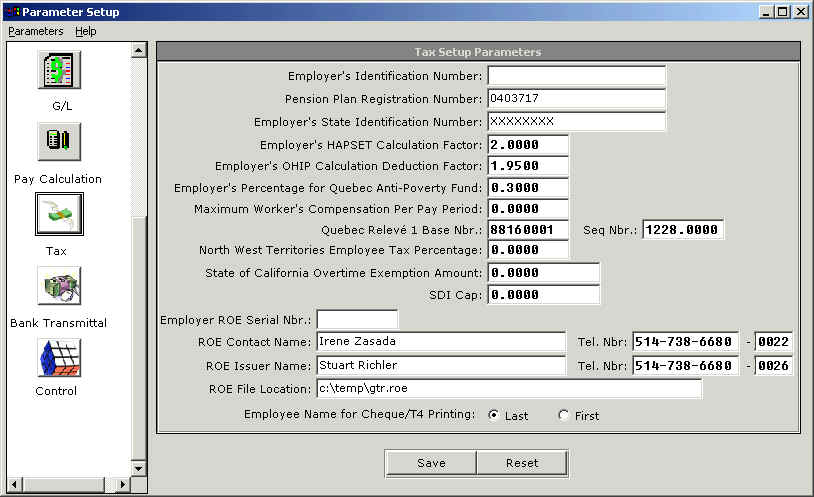Open the Bank Transmittal icon

[x=59, y=286]
